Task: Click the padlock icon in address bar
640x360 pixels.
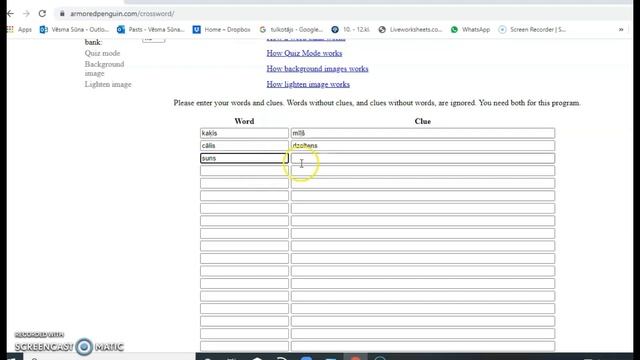Action: click(x=62, y=13)
